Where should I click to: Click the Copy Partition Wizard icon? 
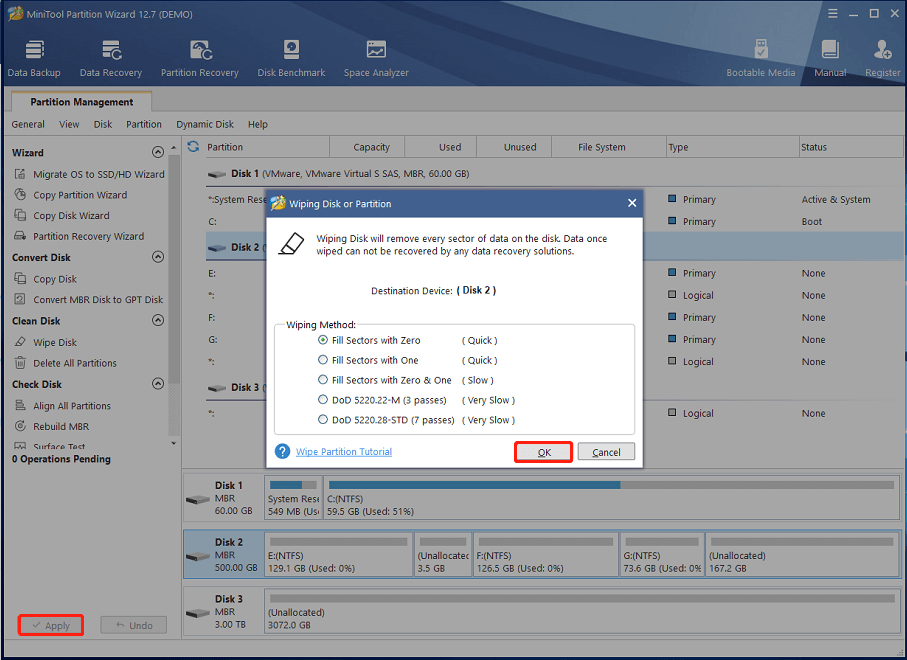tap(20, 194)
